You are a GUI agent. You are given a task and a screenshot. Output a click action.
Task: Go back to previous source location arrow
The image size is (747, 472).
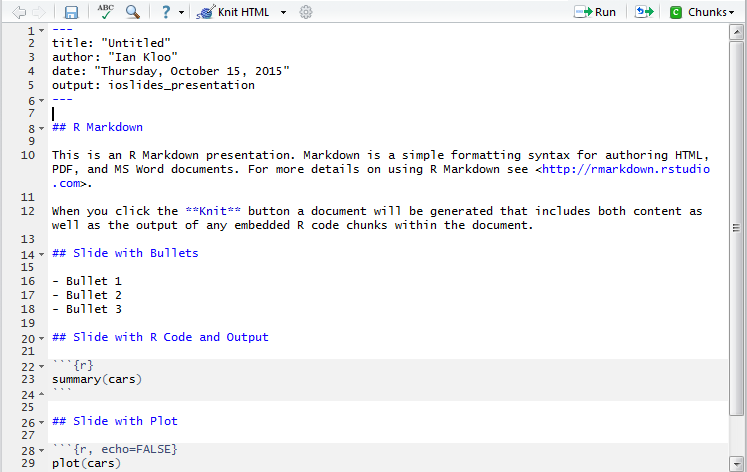19,12
